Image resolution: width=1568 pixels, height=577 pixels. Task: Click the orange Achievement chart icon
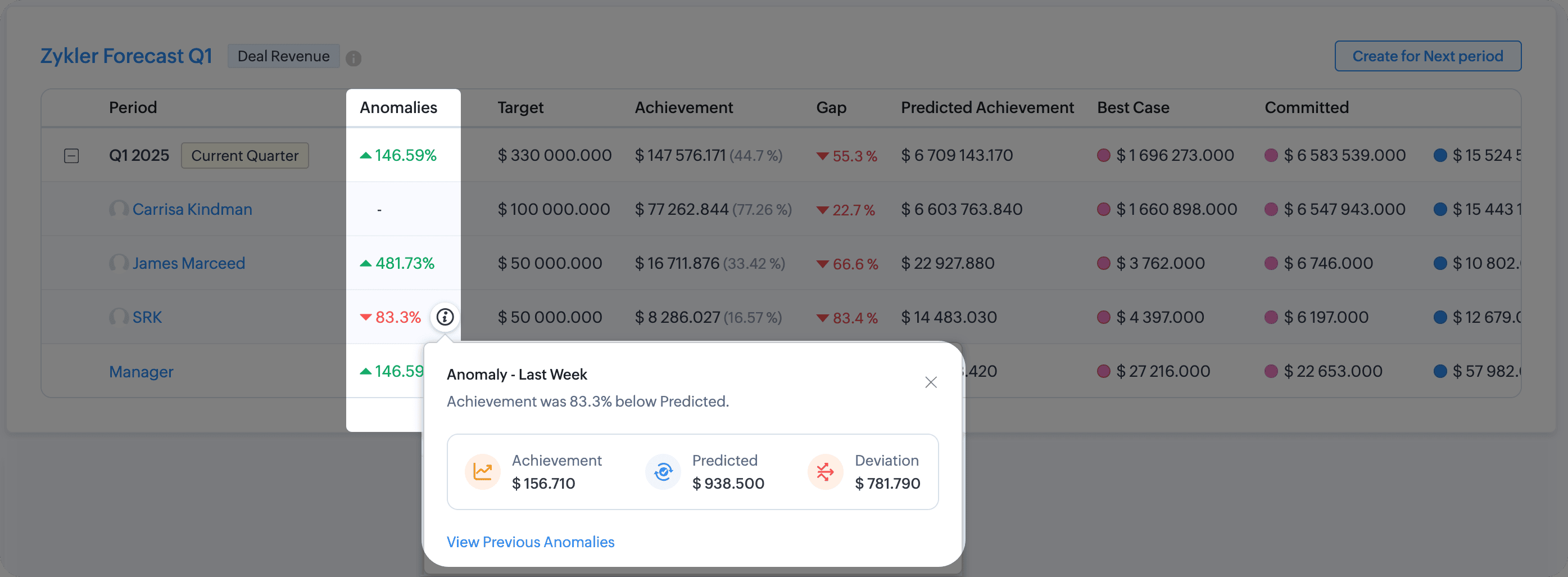[482, 472]
